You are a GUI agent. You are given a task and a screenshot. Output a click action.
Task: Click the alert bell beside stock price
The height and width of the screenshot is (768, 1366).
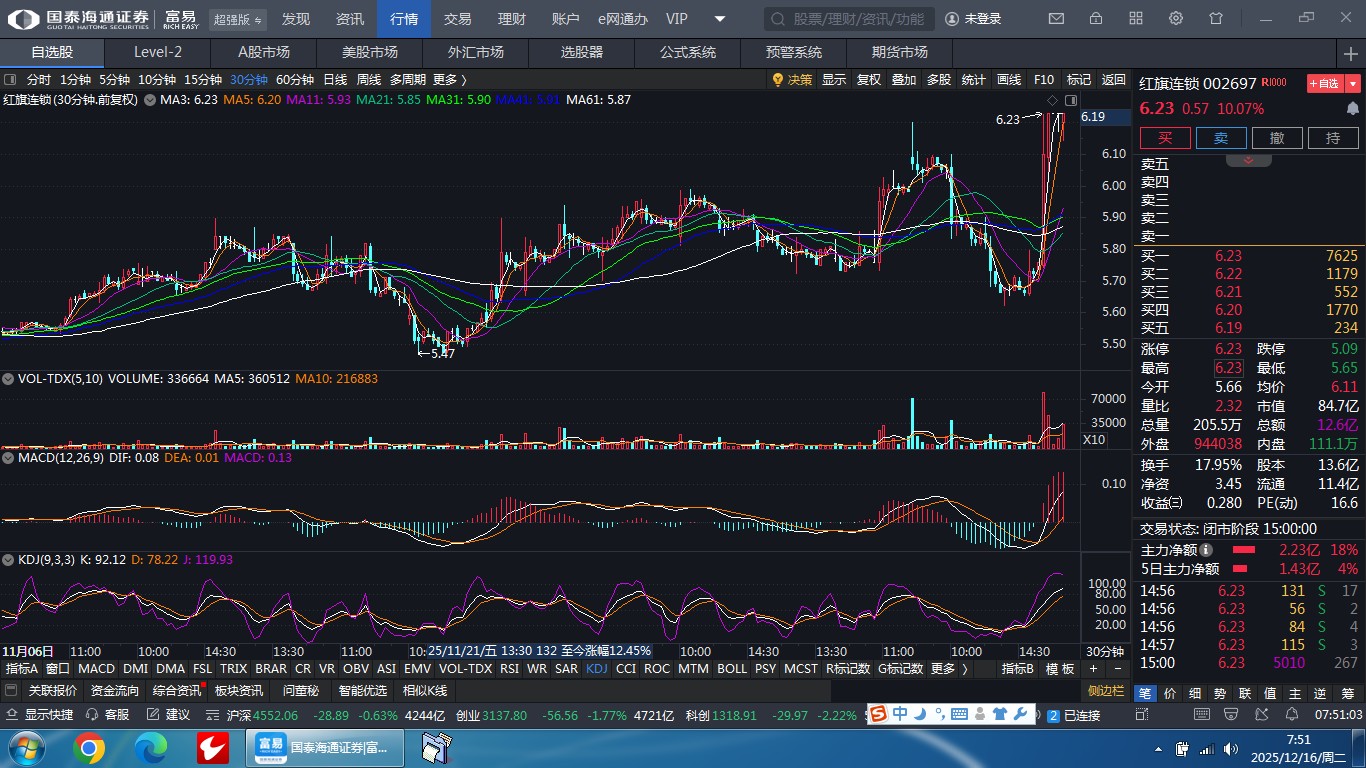1352,109
